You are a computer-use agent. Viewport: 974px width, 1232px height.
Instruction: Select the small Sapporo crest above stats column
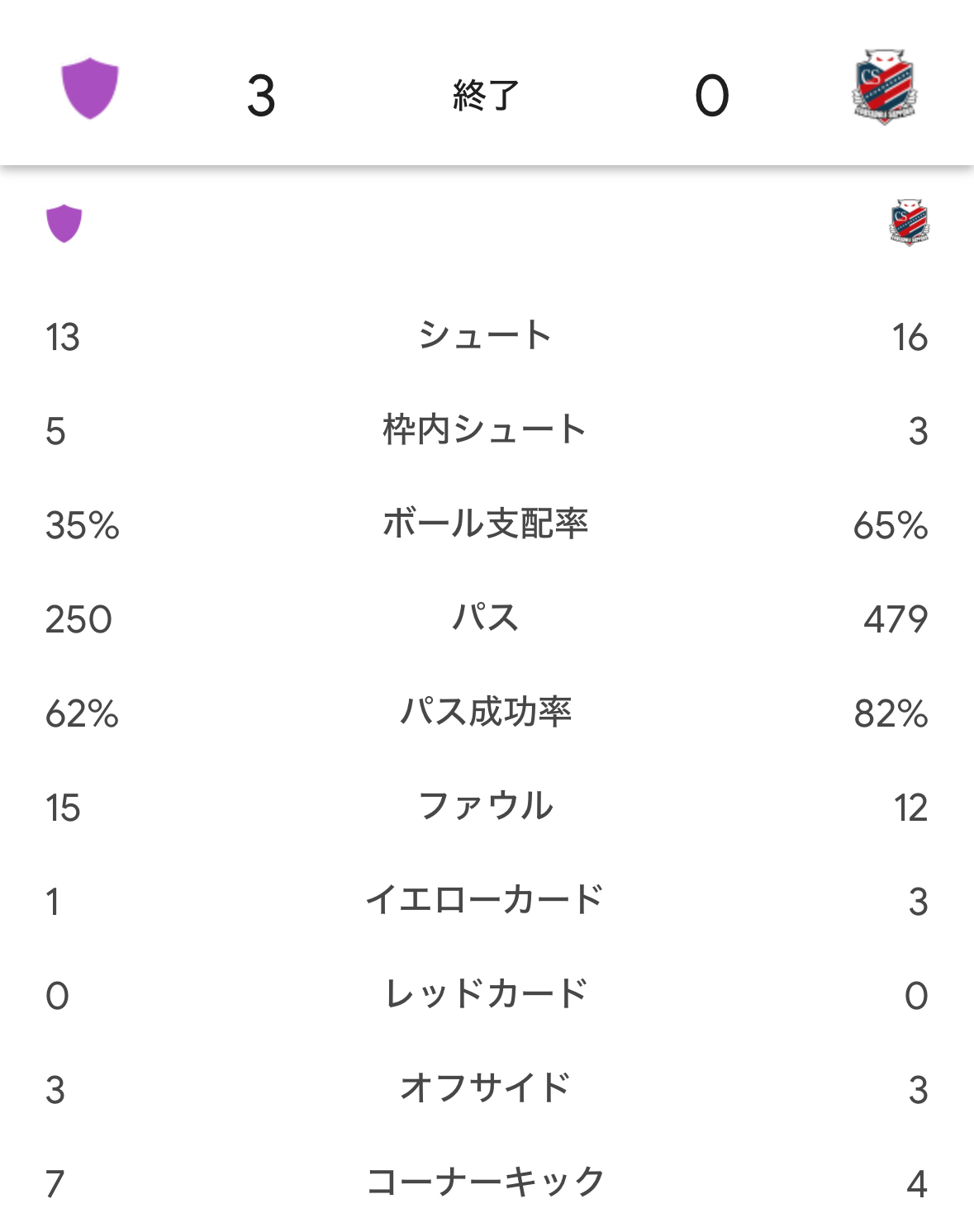point(910,222)
